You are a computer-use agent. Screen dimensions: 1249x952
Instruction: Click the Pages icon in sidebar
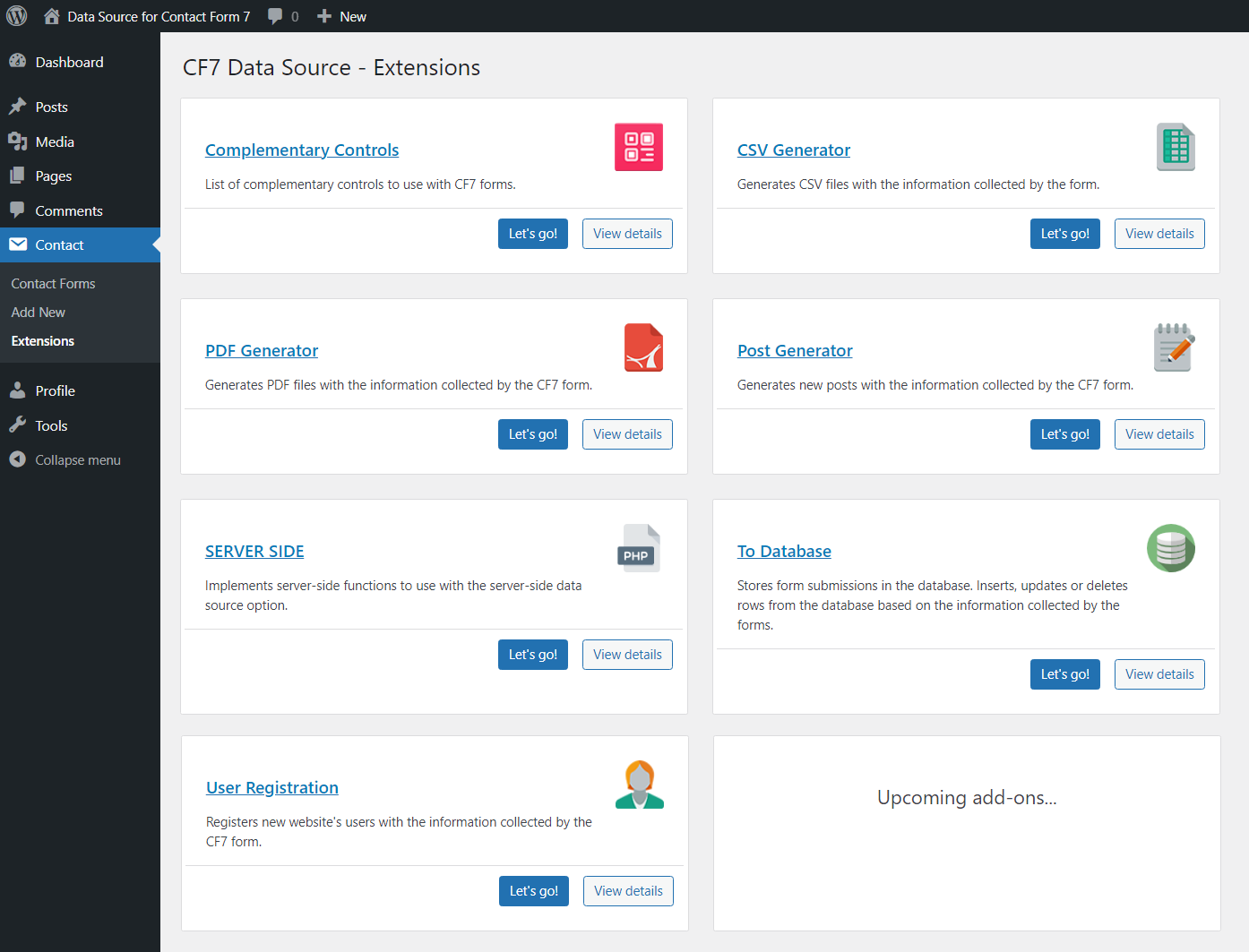[x=17, y=176]
